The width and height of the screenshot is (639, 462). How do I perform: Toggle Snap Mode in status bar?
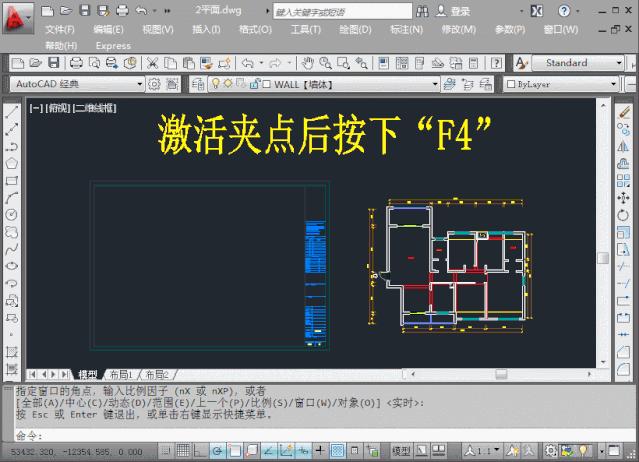click(166, 451)
